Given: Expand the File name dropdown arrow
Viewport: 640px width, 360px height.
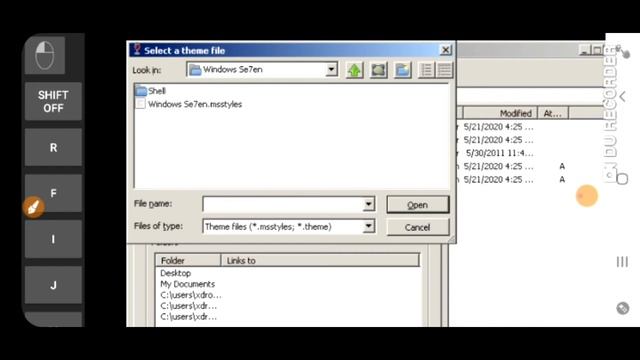Looking at the screenshot, I should point(368,204).
